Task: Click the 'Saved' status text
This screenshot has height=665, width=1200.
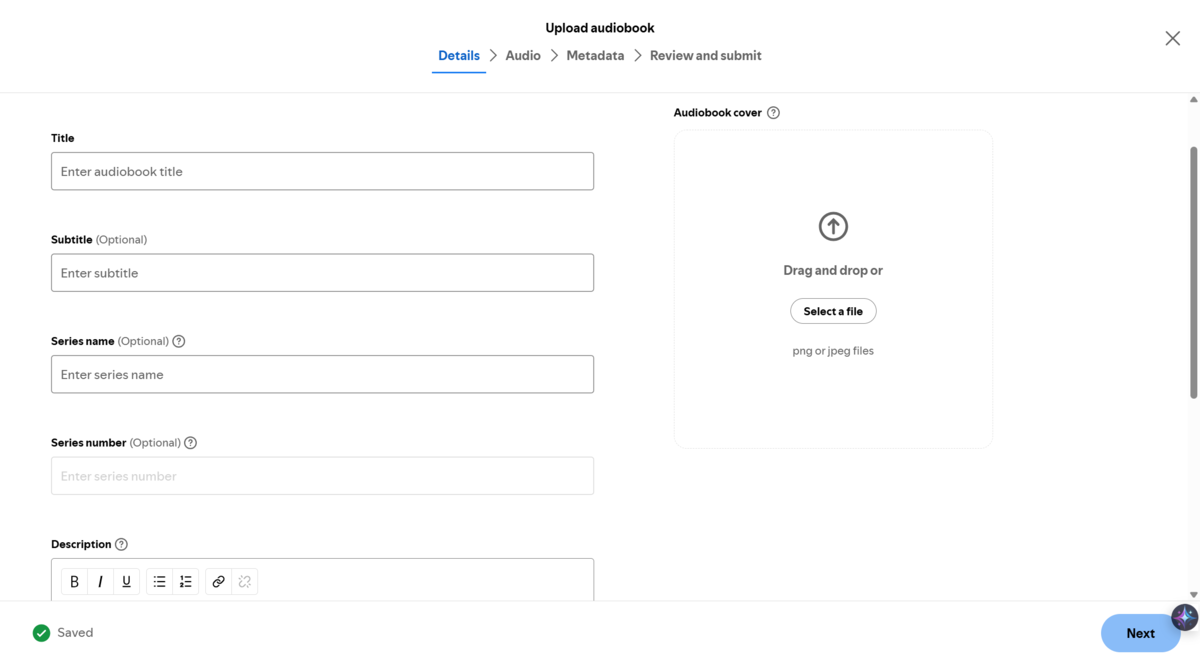Action: coord(75,633)
